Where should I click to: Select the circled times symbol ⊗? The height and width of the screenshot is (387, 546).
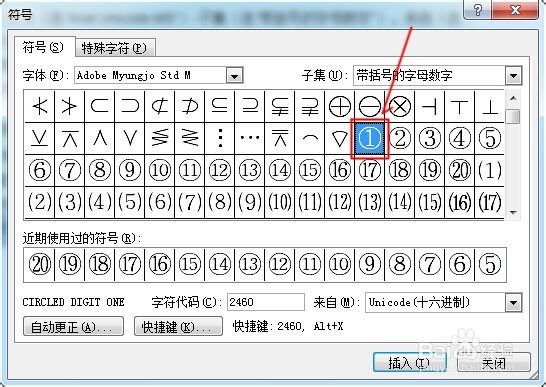[x=399, y=106]
